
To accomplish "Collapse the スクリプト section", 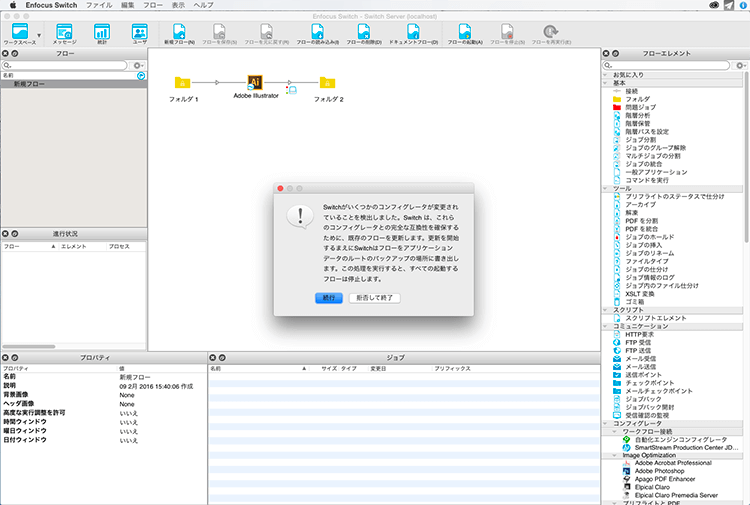I will [x=605, y=310].
